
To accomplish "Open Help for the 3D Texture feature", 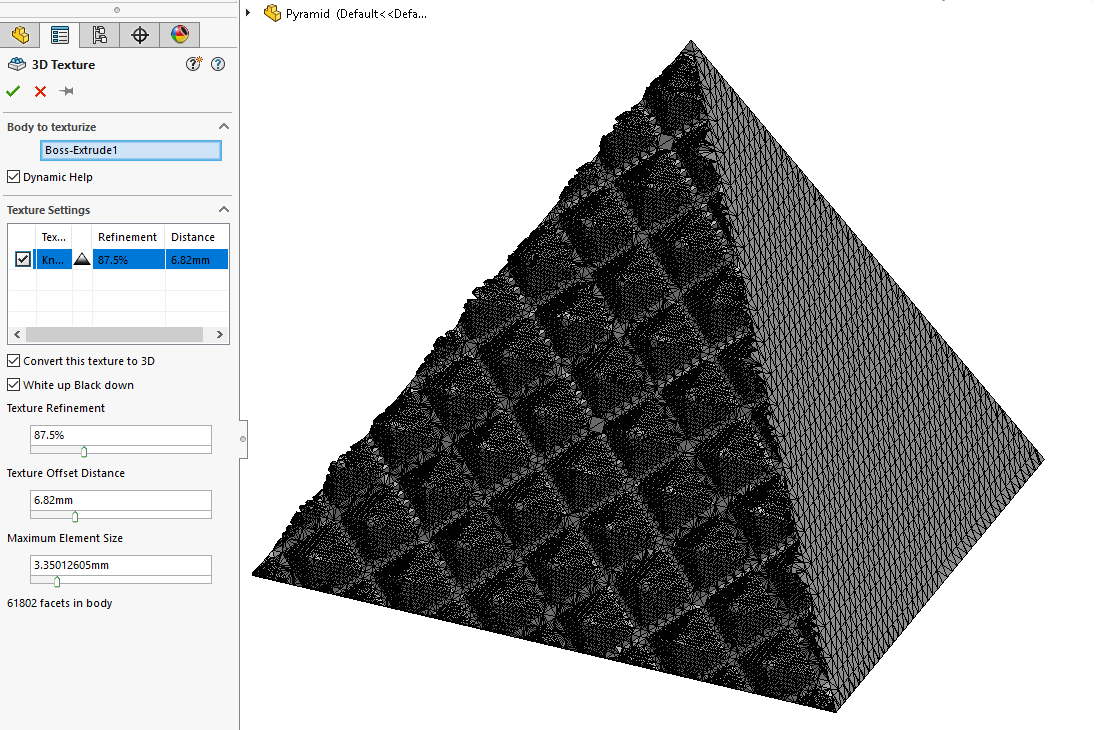I will (x=218, y=64).
